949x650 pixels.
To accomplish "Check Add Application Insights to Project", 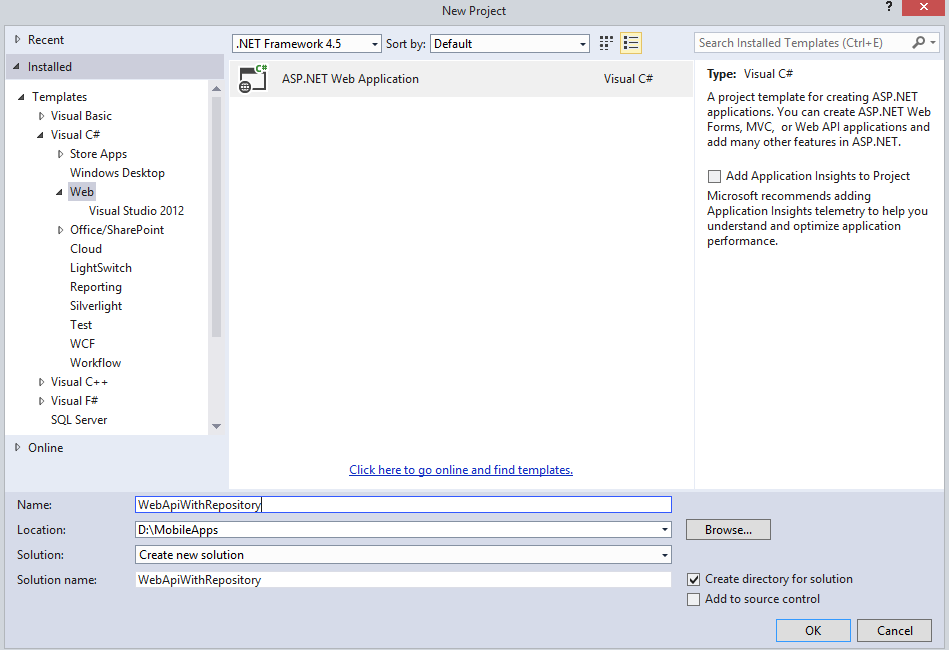I will tap(714, 176).
